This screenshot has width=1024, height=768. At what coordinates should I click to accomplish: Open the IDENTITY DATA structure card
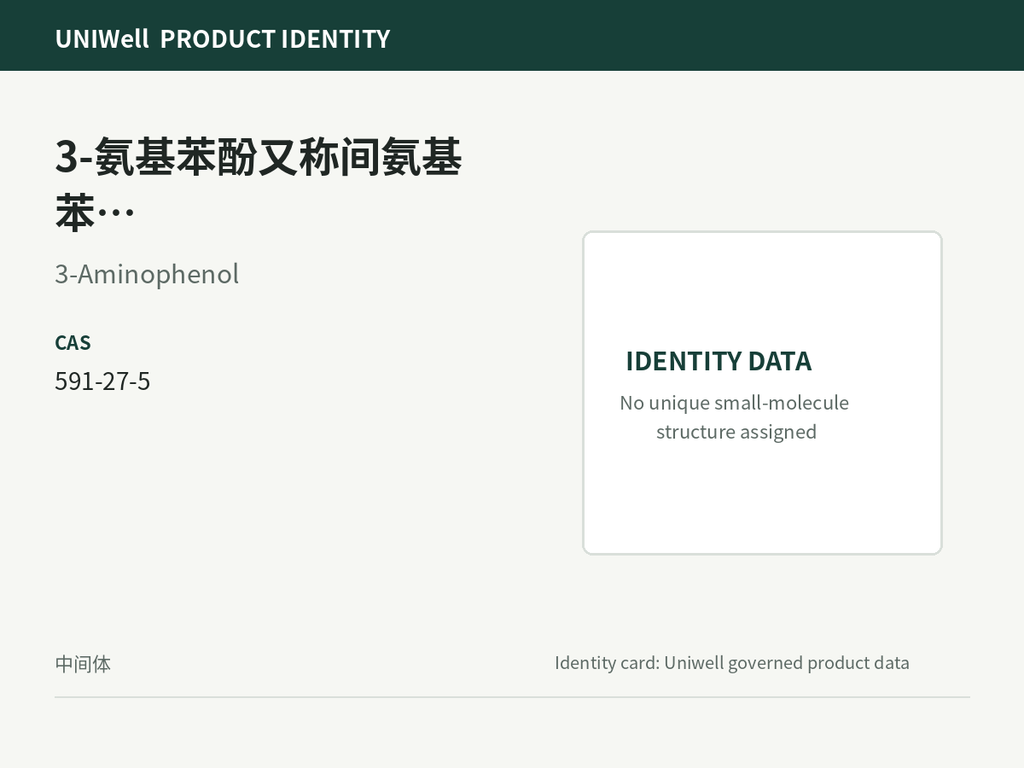(x=762, y=392)
